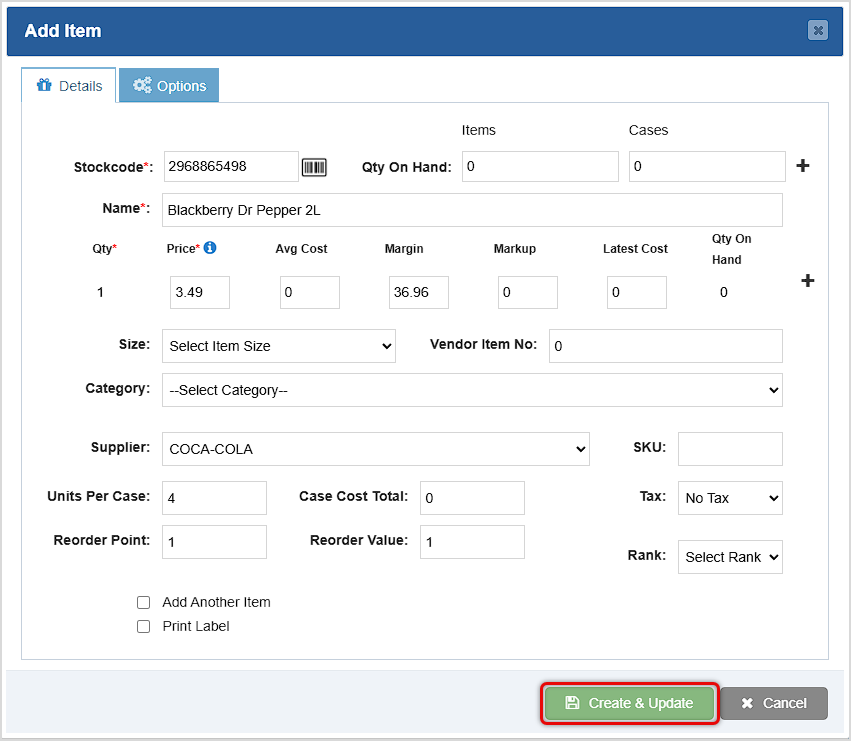The image size is (851, 741).
Task: Click the plus icon next to Cases field
Action: [x=803, y=166]
